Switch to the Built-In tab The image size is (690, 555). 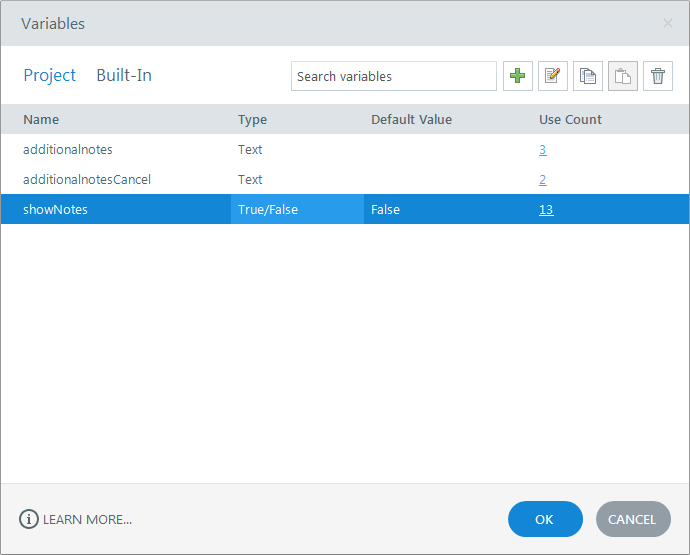click(124, 75)
